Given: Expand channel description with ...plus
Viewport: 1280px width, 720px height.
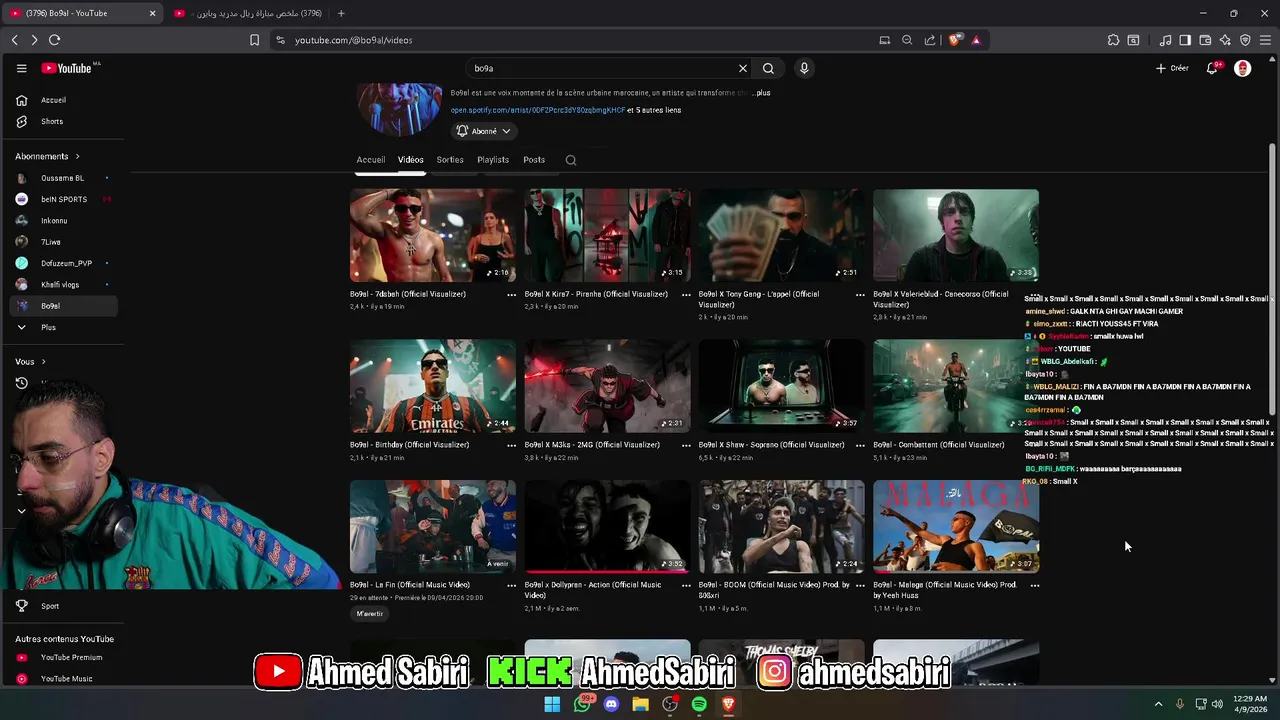Looking at the screenshot, I should pos(761,93).
